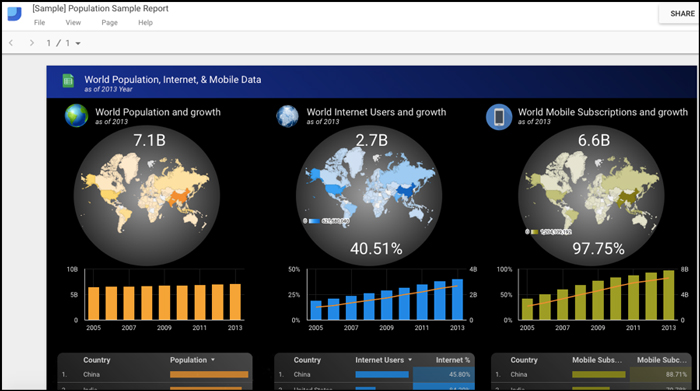Click the mobile phone icon

click(x=499, y=117)
